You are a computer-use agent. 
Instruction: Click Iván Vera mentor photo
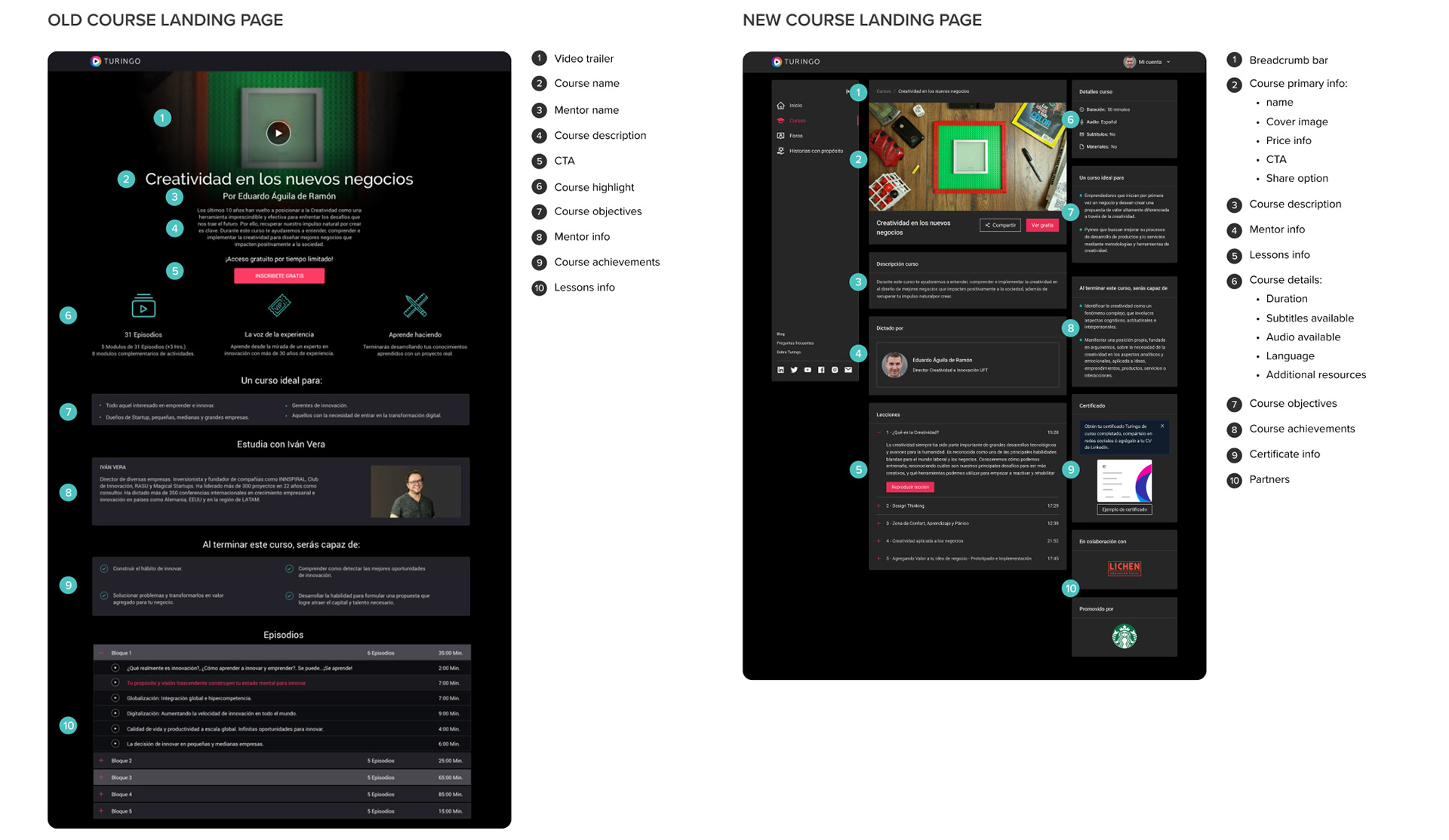tap(416, 491)
